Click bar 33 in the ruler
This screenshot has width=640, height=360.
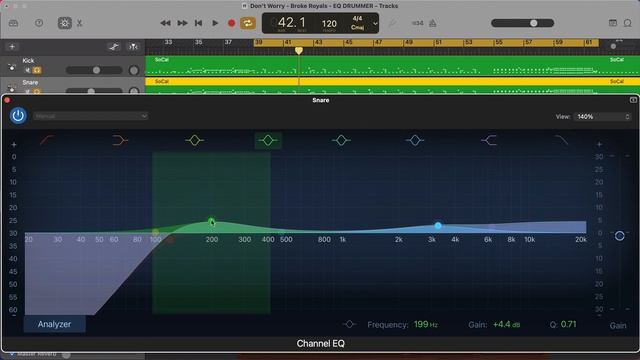point(168,42)
